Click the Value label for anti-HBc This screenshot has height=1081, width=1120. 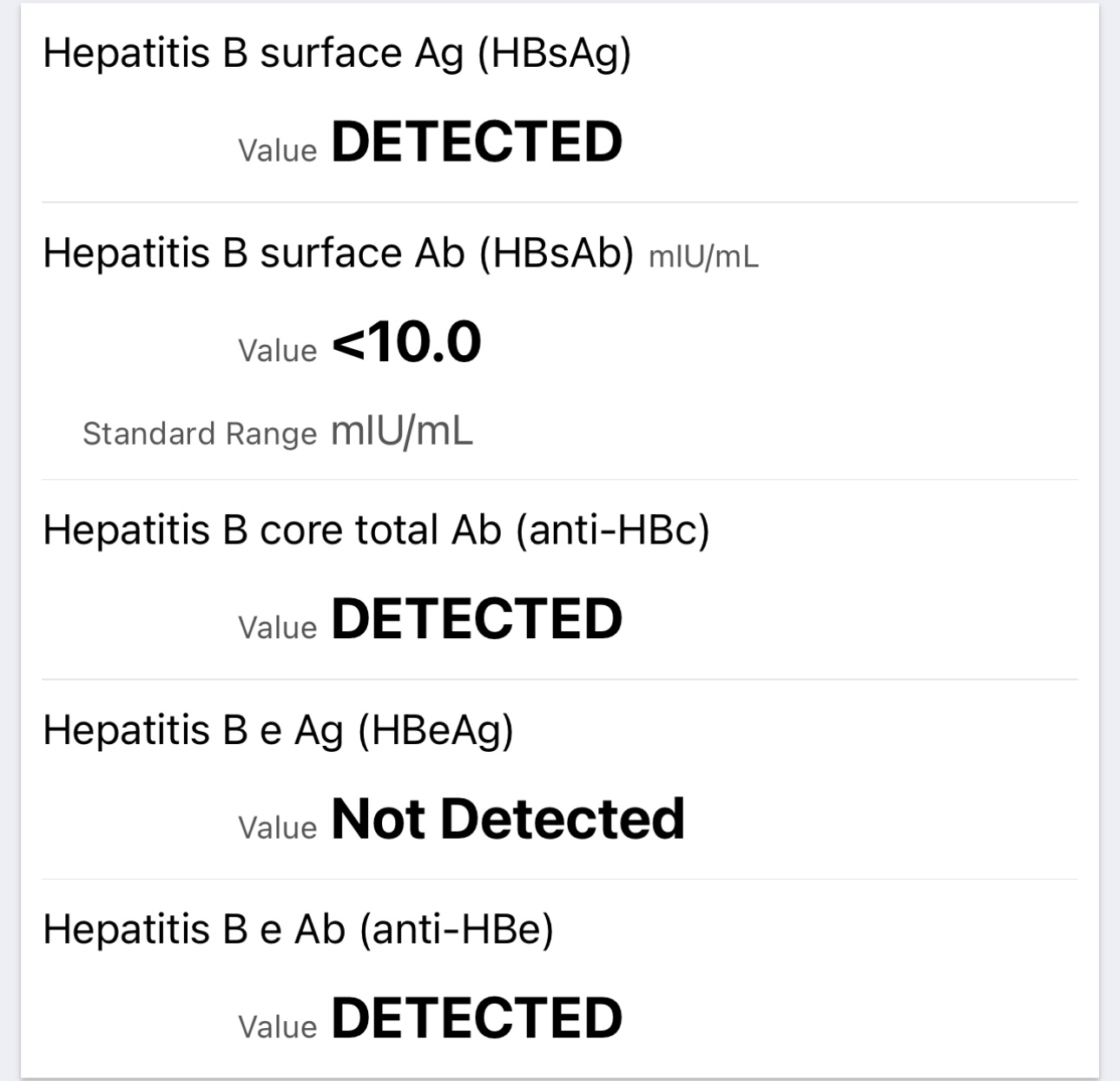pyautogui.click(x=278, y=628)
